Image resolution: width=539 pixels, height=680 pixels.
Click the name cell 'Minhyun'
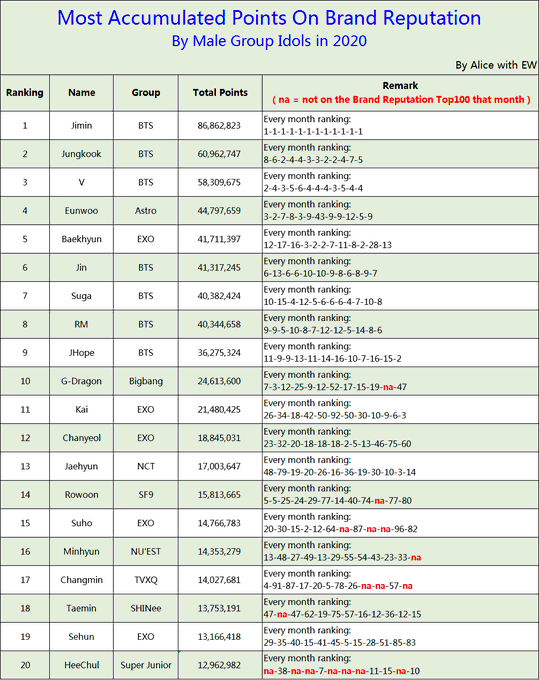click(x=82, y=552)
